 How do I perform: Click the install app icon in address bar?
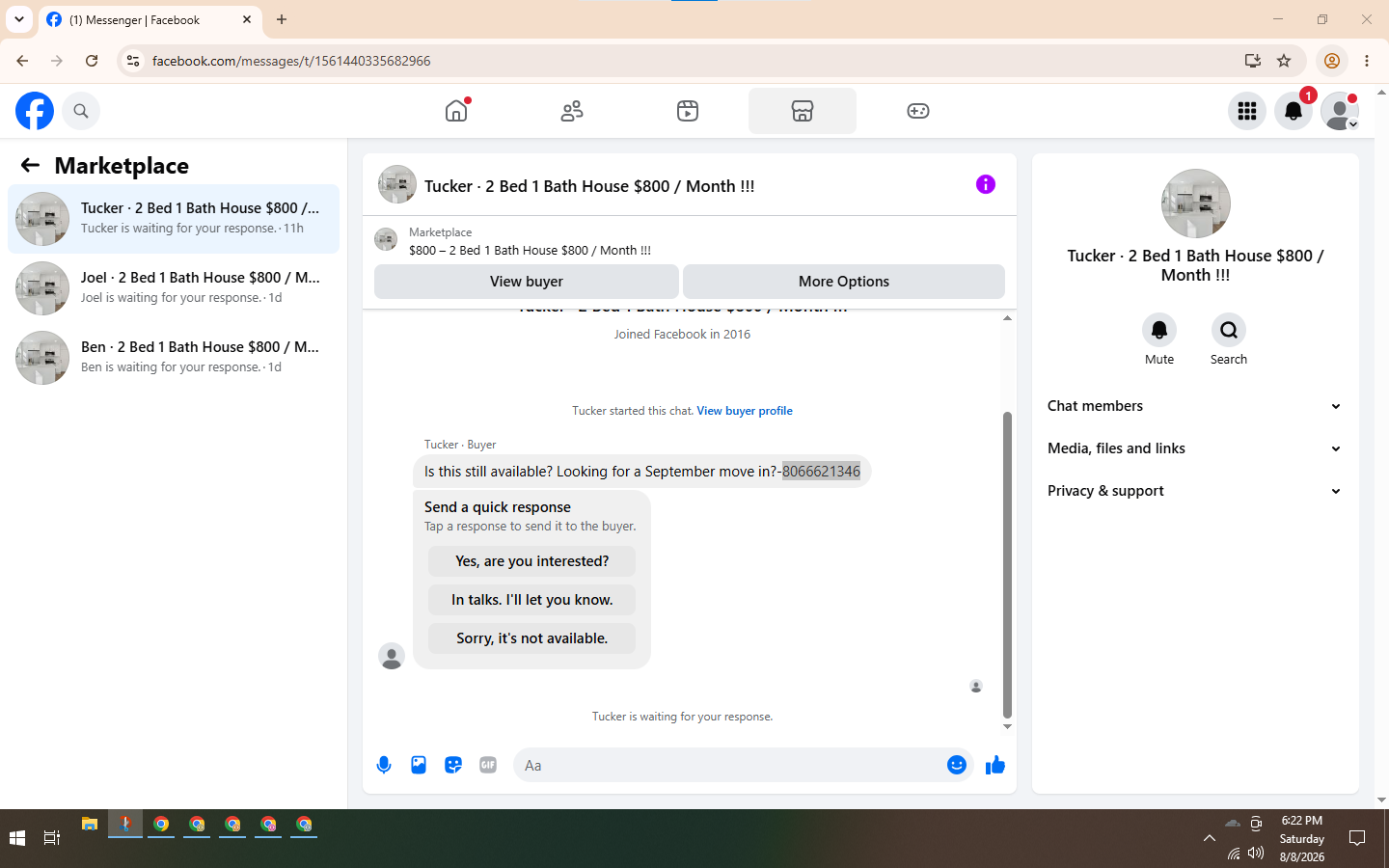point(1253,61)
